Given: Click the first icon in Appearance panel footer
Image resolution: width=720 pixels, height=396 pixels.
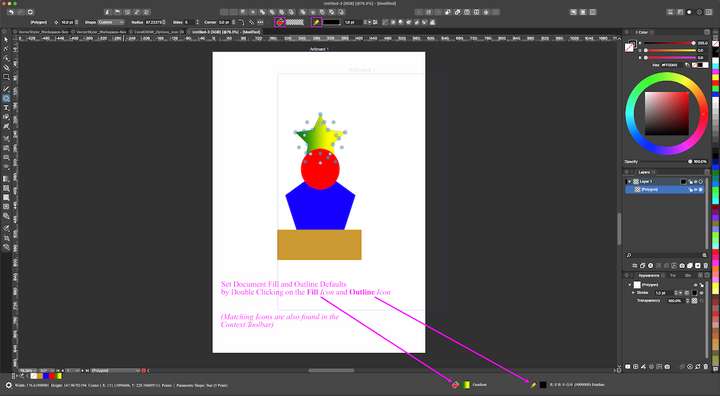Looking at the screenshot, I should coord(628,367).
